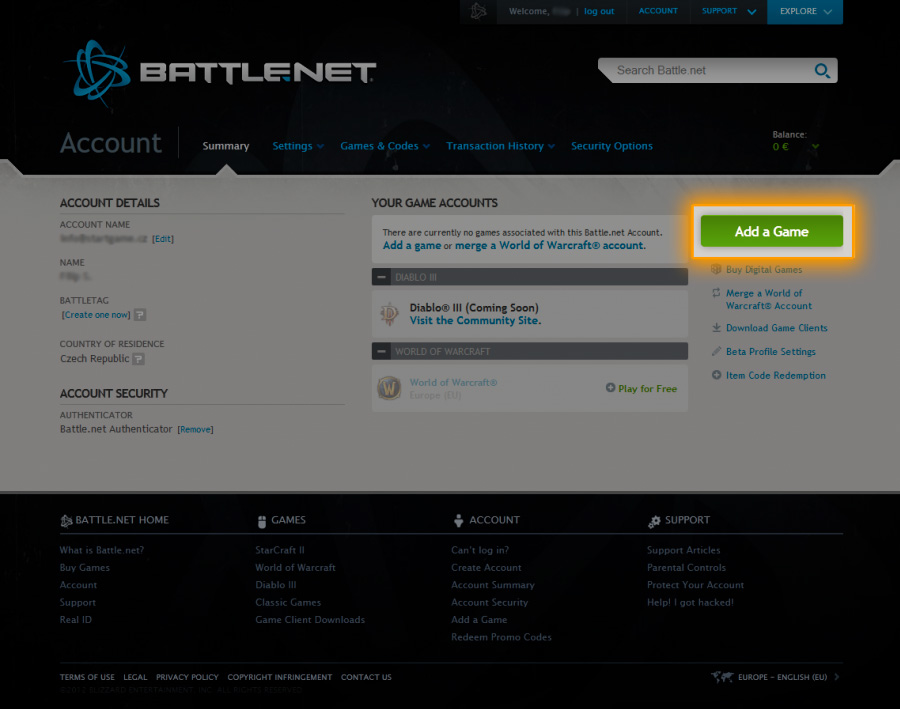900x709 pixels.
Task: Expand the Settings menu
Action: 298,146
